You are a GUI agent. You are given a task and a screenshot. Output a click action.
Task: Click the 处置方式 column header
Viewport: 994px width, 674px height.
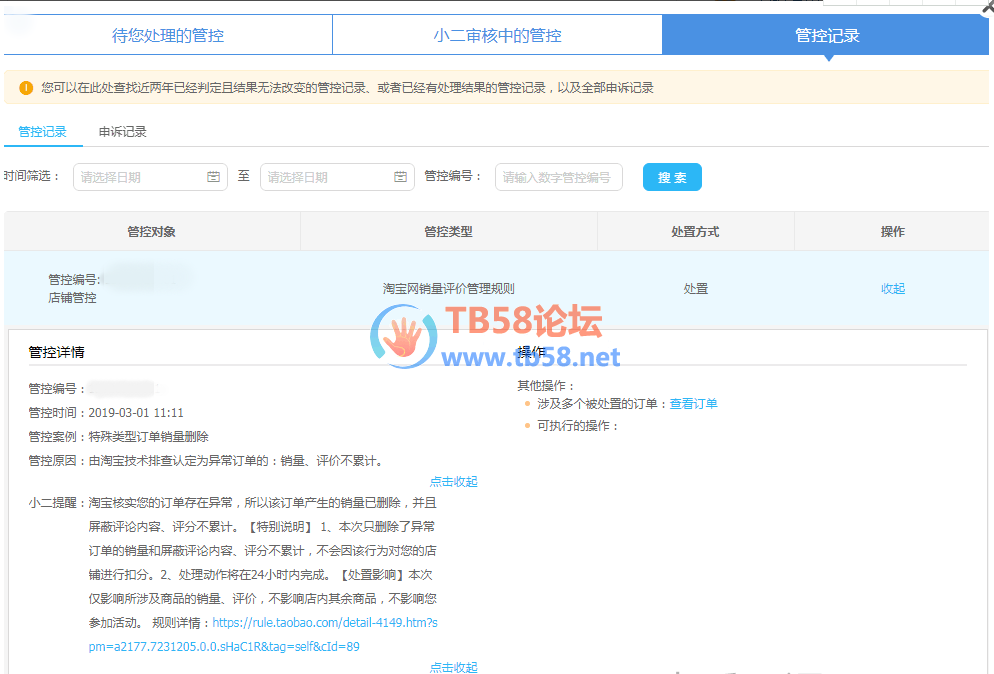coord(695,231)
